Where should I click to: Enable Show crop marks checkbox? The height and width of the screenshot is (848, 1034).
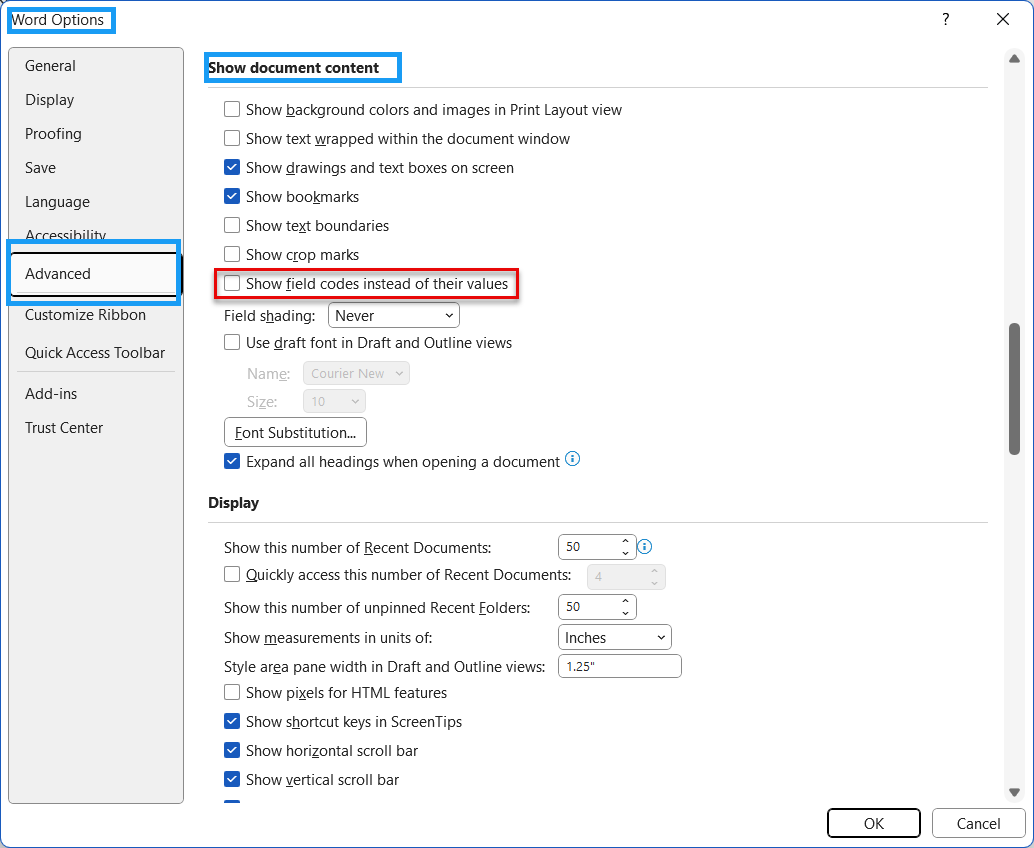tap(232, 255)
